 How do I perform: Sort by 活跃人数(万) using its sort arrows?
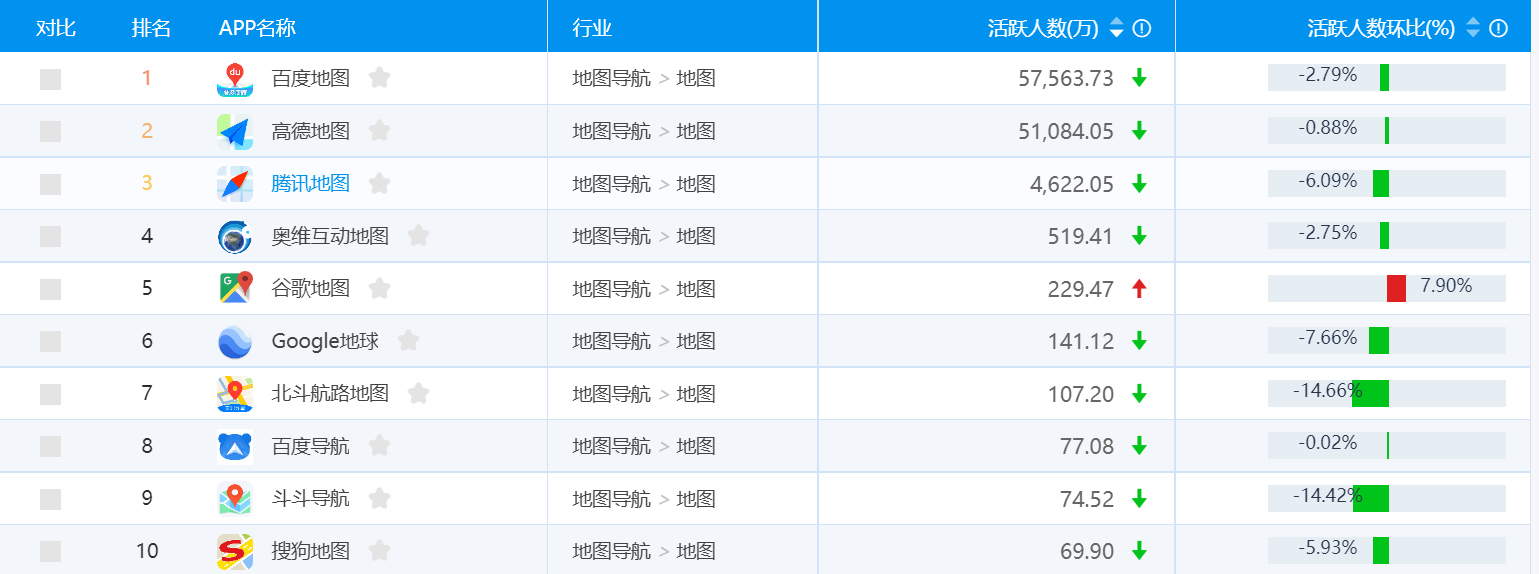[x=1117, y=28]
